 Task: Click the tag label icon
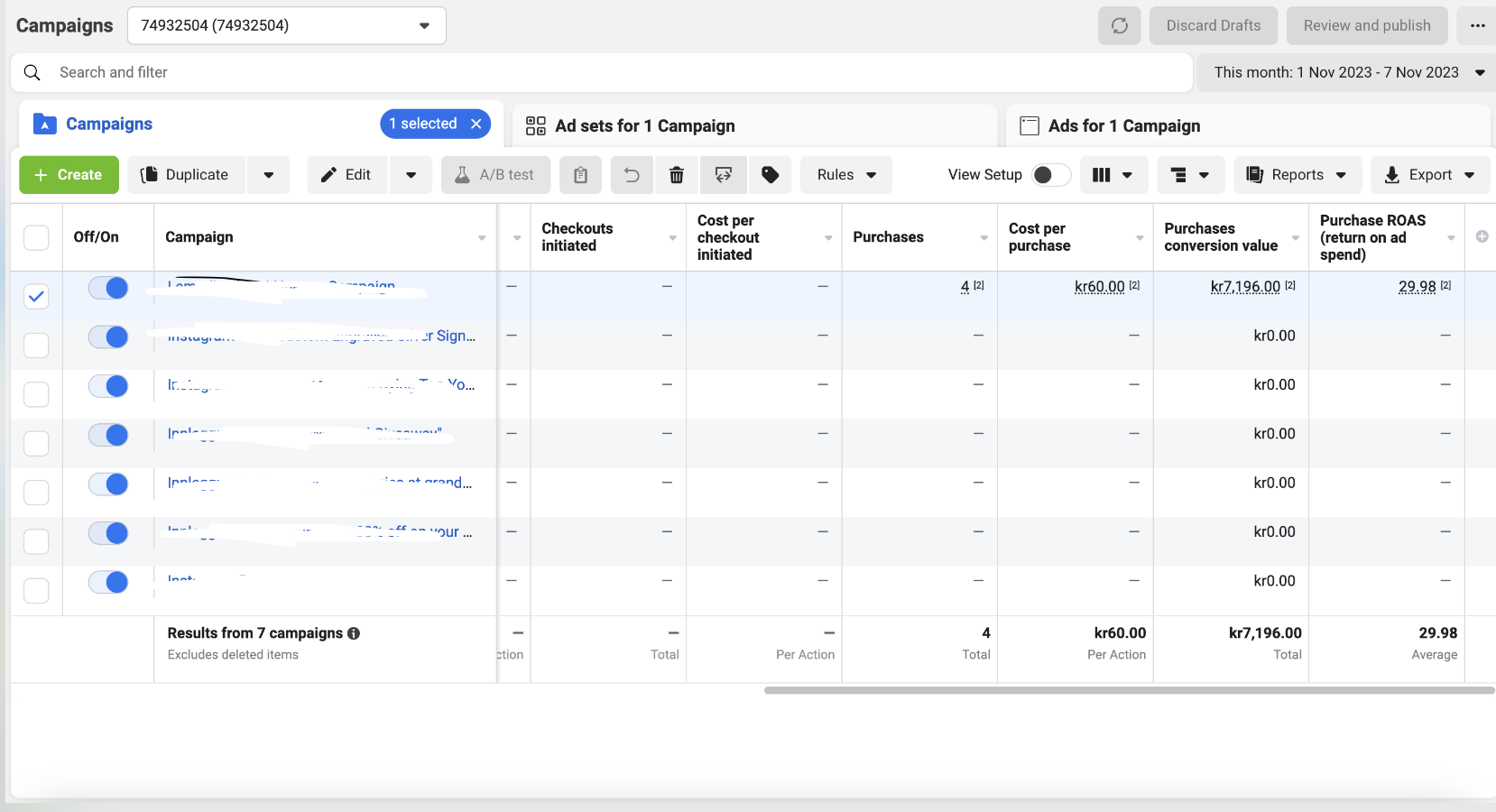[x=771, y=175]
